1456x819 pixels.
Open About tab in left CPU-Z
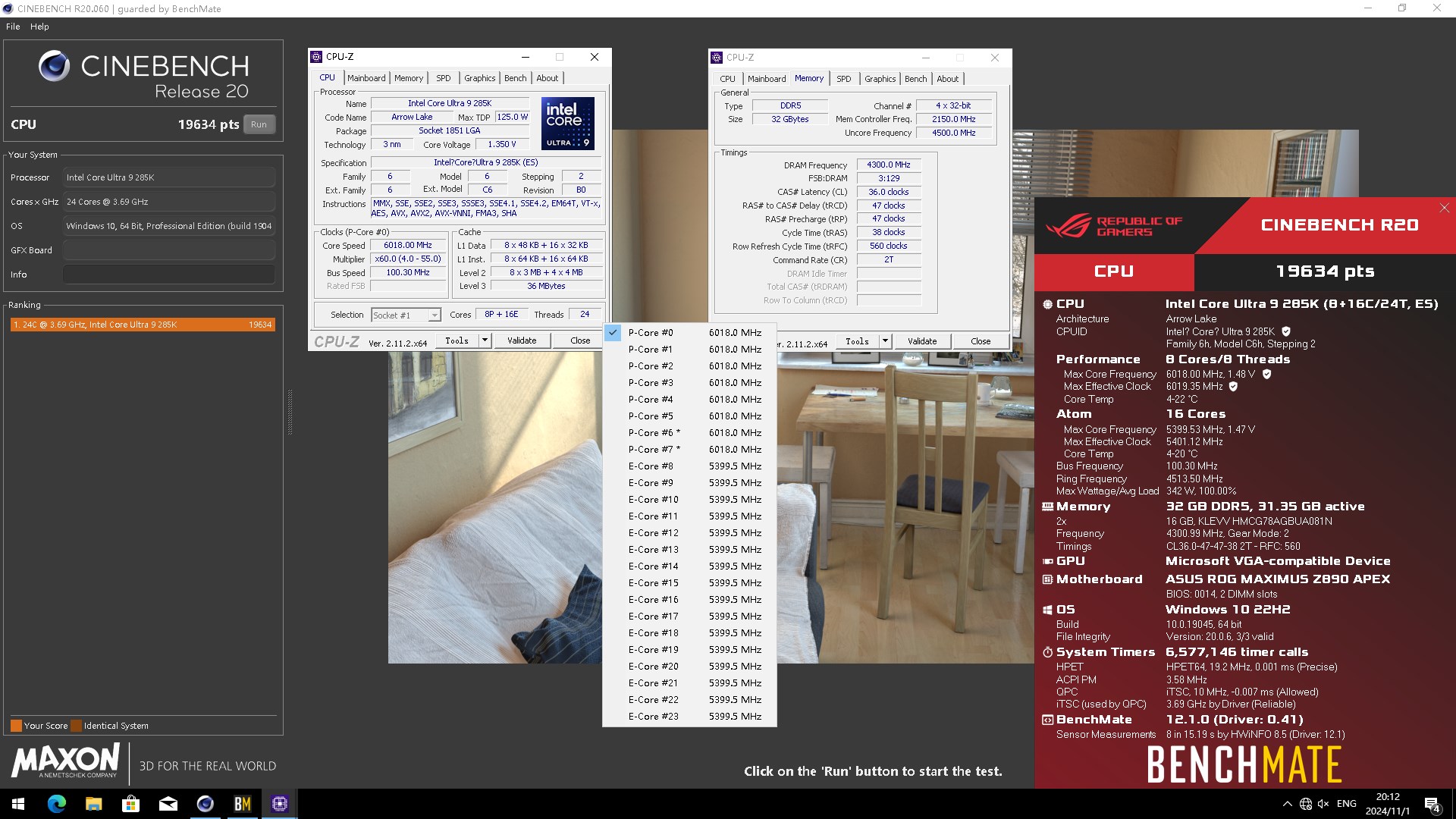[548, 78]
